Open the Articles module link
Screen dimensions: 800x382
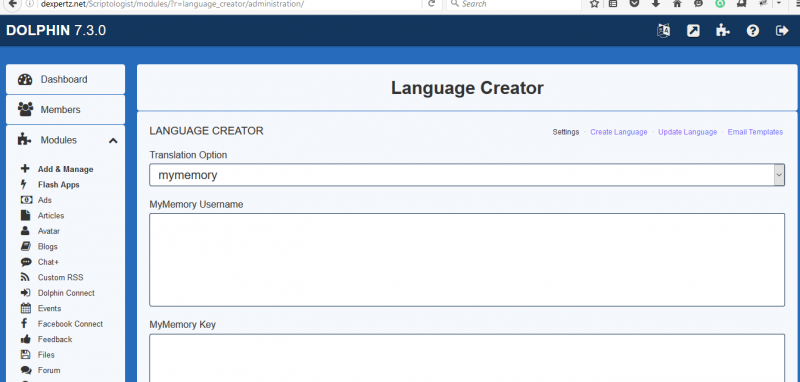pos(51,216)
